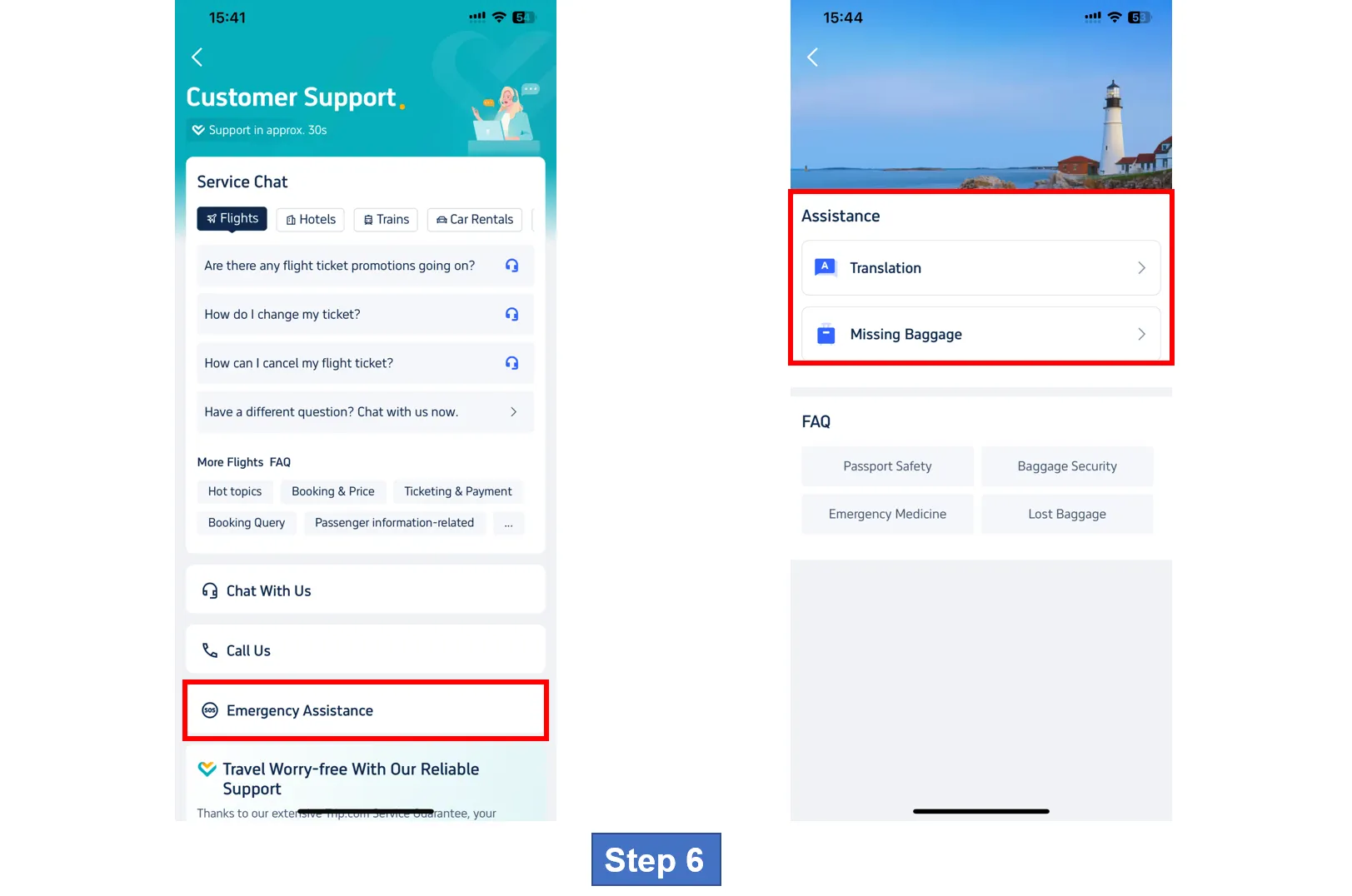Viewport: 1352px width, 896px height.
Task: Switch to the Trains tab
Action: pos(387,220)
